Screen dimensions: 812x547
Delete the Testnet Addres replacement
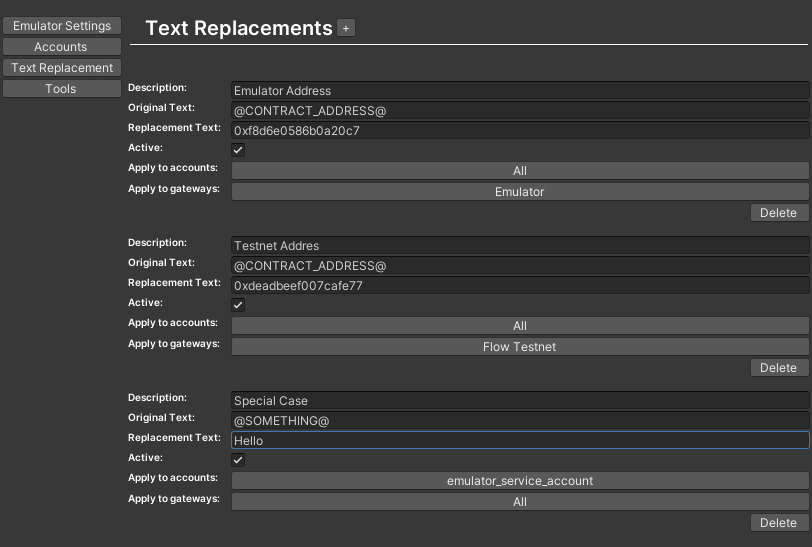[778, 368]
